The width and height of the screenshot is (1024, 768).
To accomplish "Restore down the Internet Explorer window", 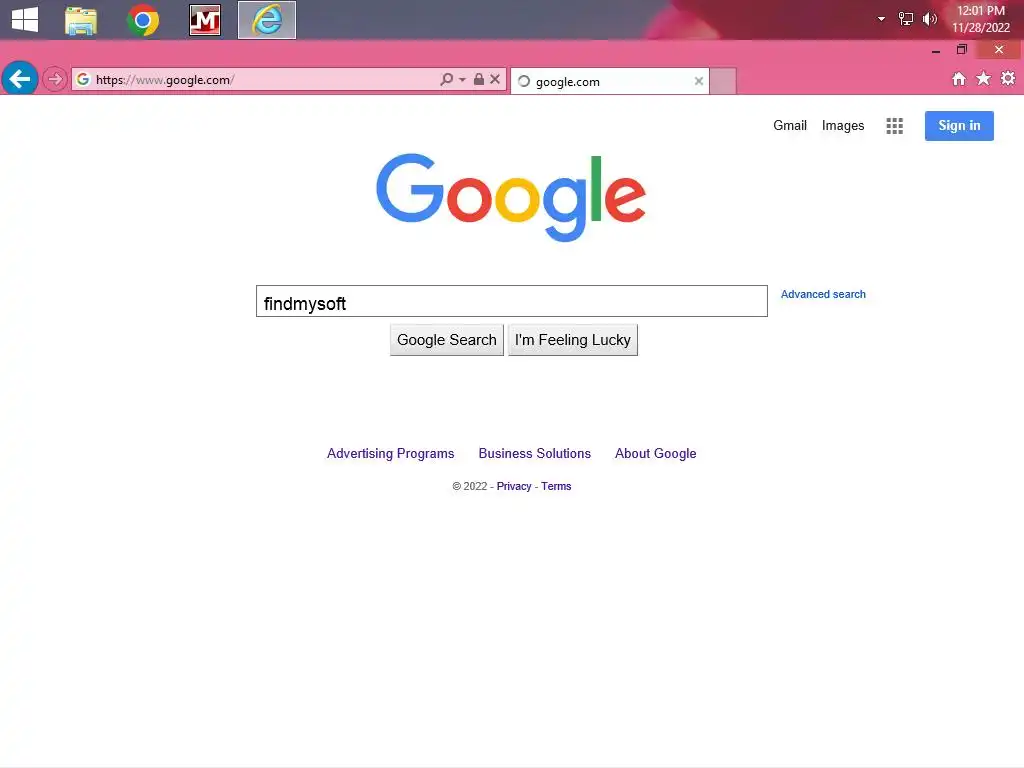I will [961, 50].
